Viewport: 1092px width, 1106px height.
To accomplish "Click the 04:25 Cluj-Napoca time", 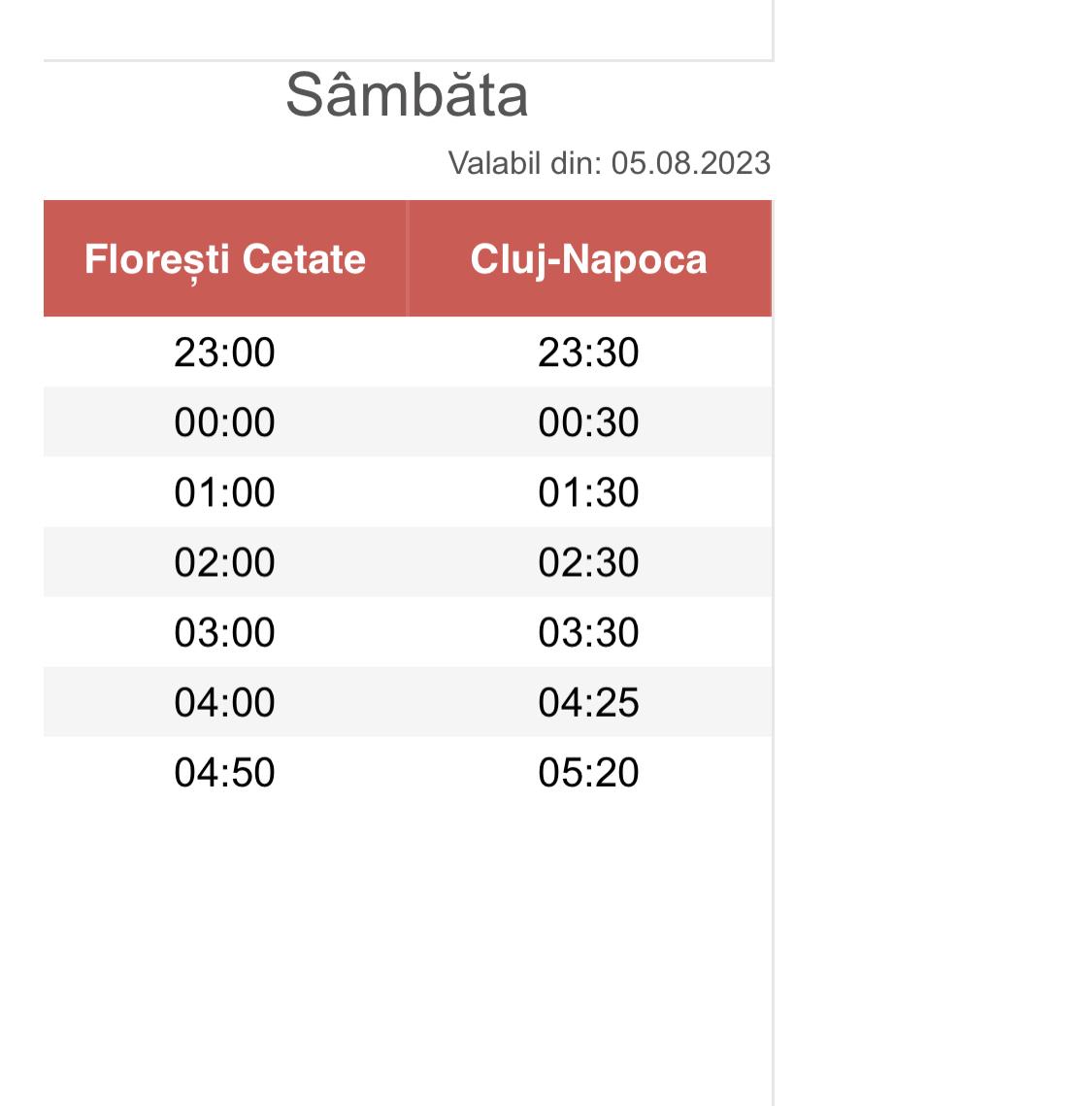I will click(x=589, y=702).
